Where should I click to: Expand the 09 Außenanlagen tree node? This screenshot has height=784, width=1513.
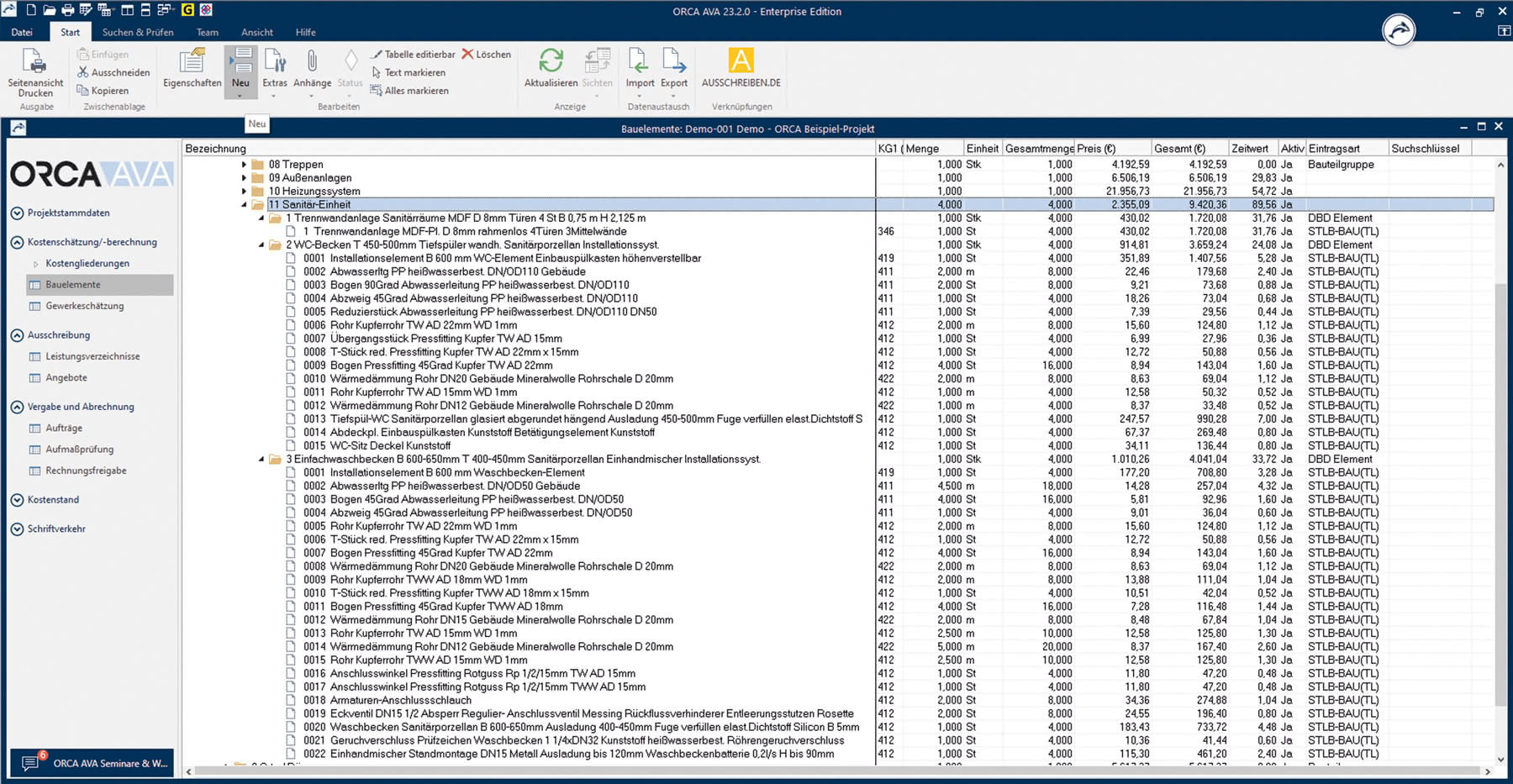tap(245, 178)
